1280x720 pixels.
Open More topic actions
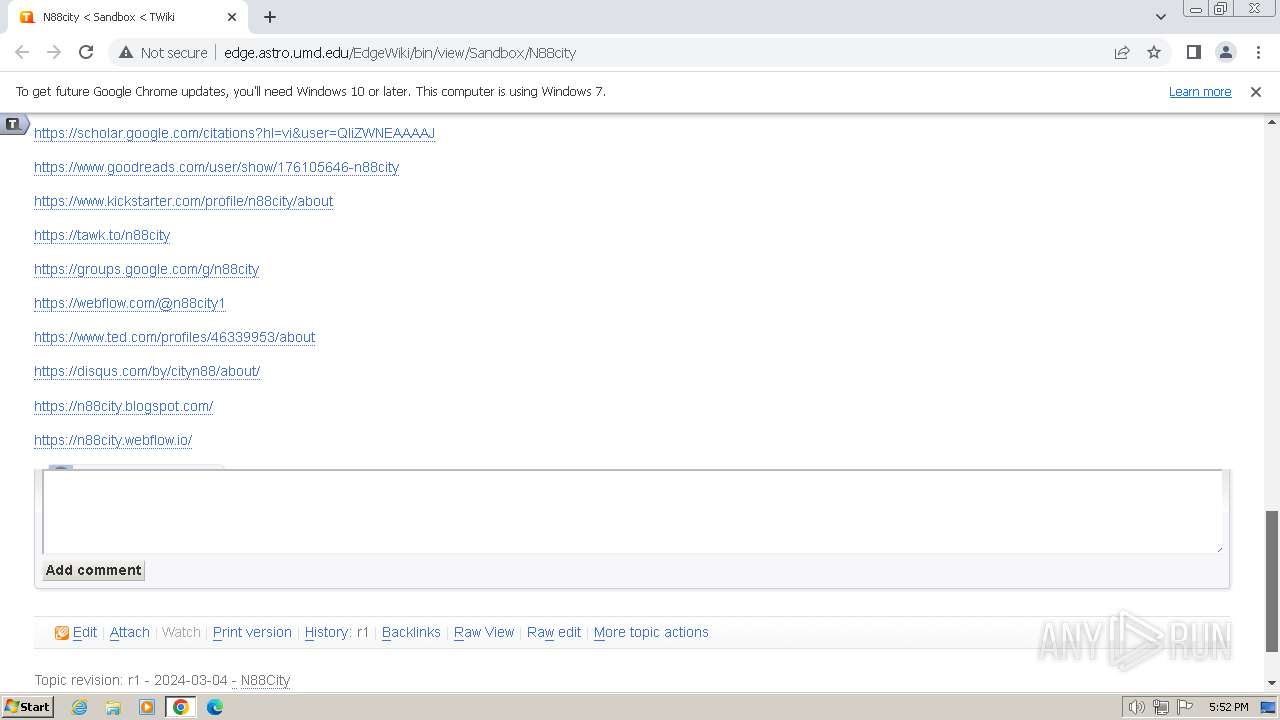click(x=651, y=632)
